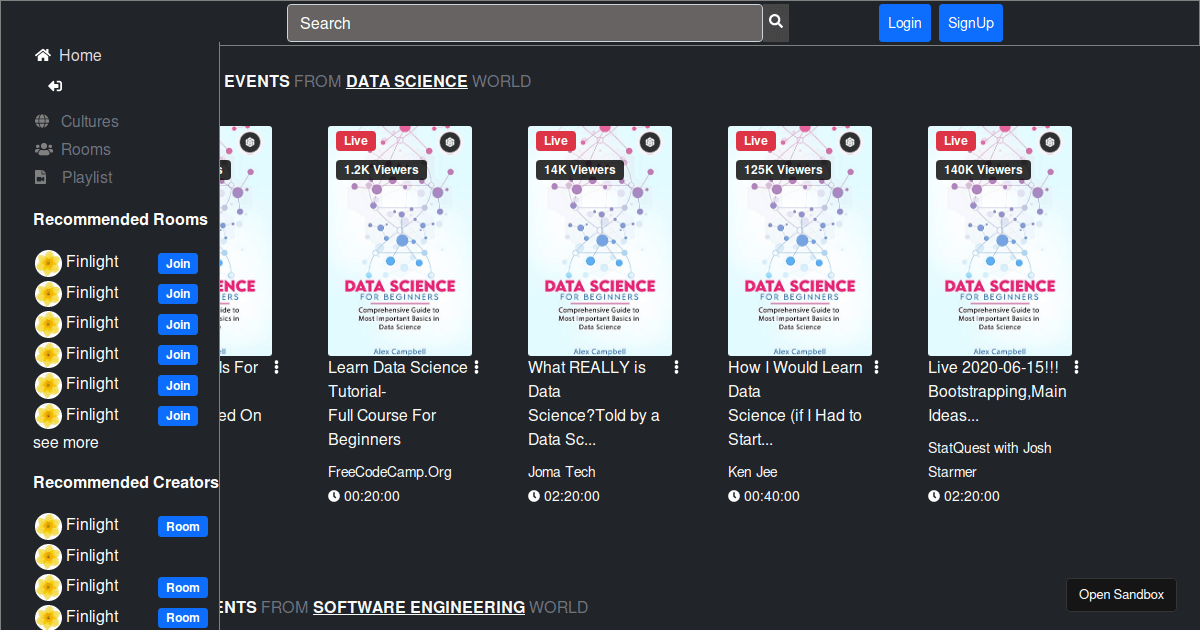This screenshot has width=1200, height=630.
Task: Click the Login button
Action: tap(904, 22)
